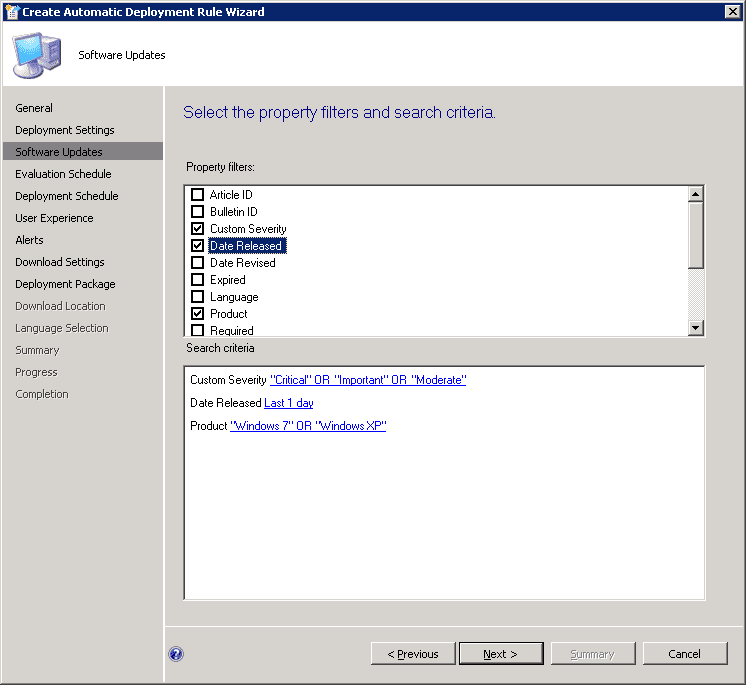Click the Progress step in sidebar

point(36,372)
